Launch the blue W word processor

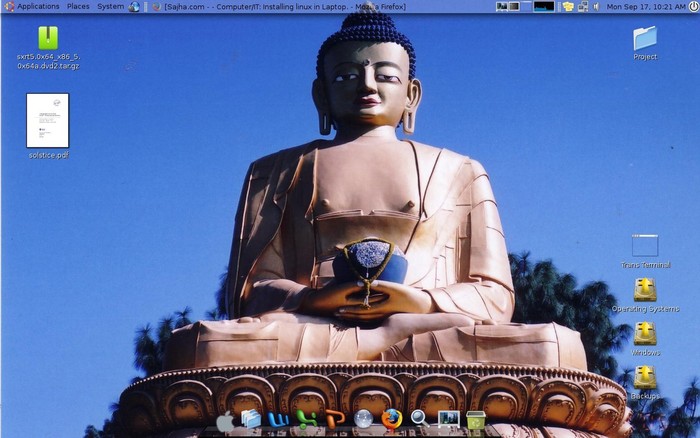[279, 420]
